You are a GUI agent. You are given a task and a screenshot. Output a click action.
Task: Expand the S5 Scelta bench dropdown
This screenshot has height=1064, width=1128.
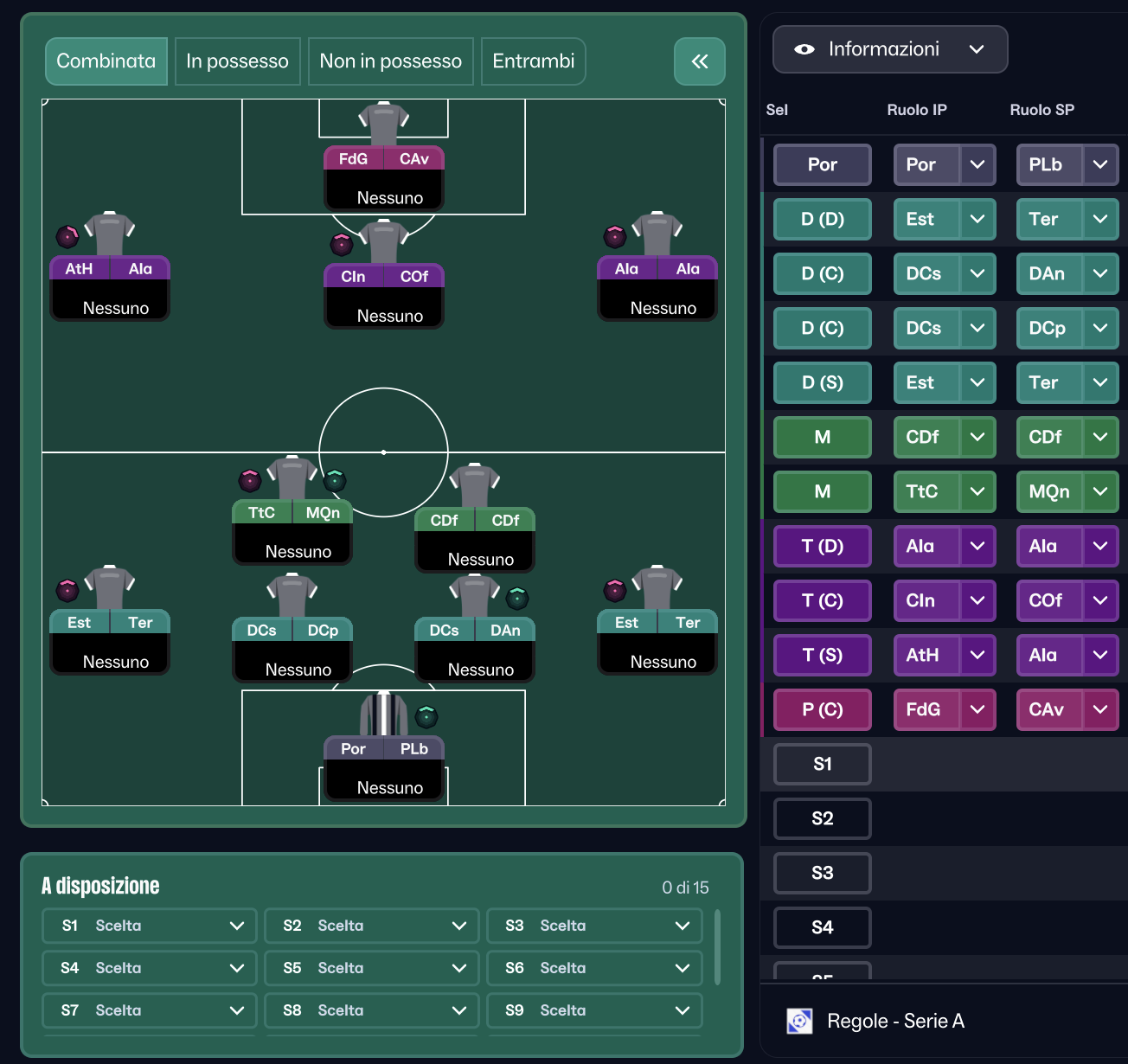click(372, 968)
